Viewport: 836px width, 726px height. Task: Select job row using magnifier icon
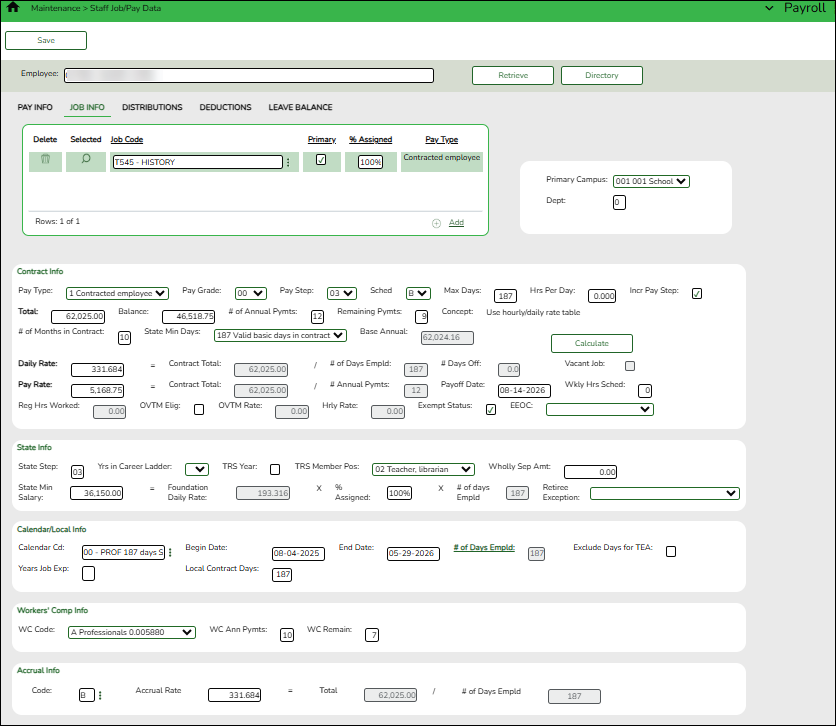(x=86, y=159)
